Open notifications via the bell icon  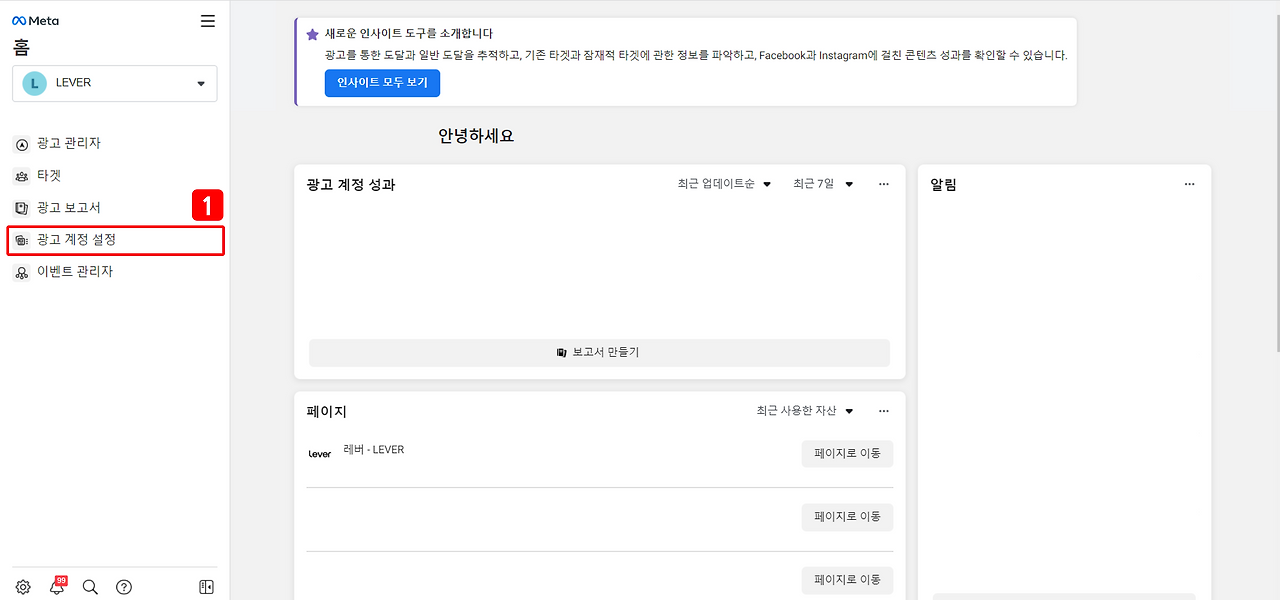tap(56, 588)
